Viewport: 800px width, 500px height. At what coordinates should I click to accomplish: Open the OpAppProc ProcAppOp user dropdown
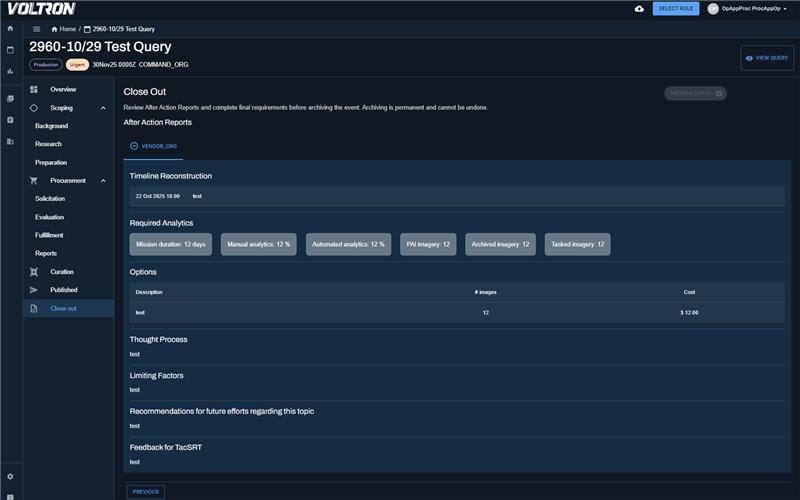(x=751, y=9)
